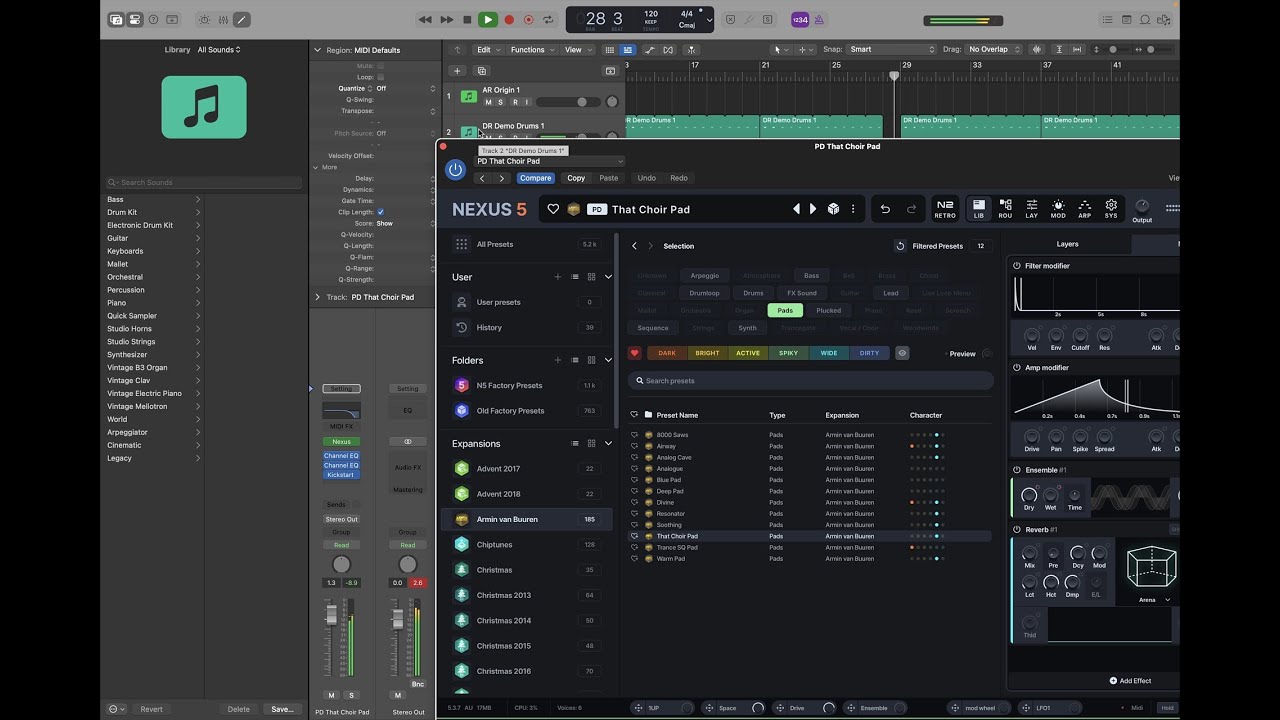Toggle the Reverb #1 effect power
Screen dimensions: 1280x720
(1017, 530)
